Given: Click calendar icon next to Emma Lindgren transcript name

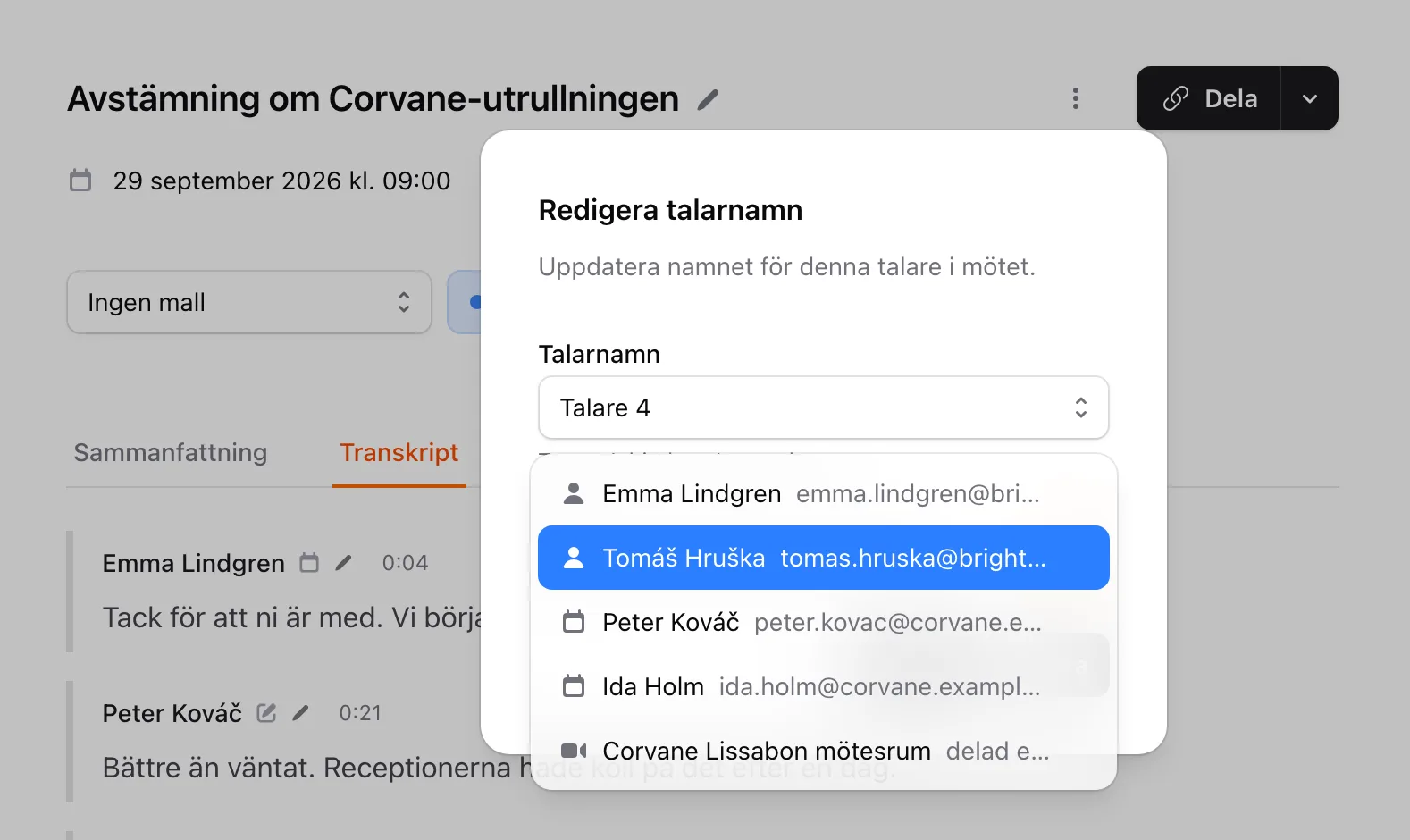Looking at the screenshot, I should pyautogui.click(x=309, y=563).
